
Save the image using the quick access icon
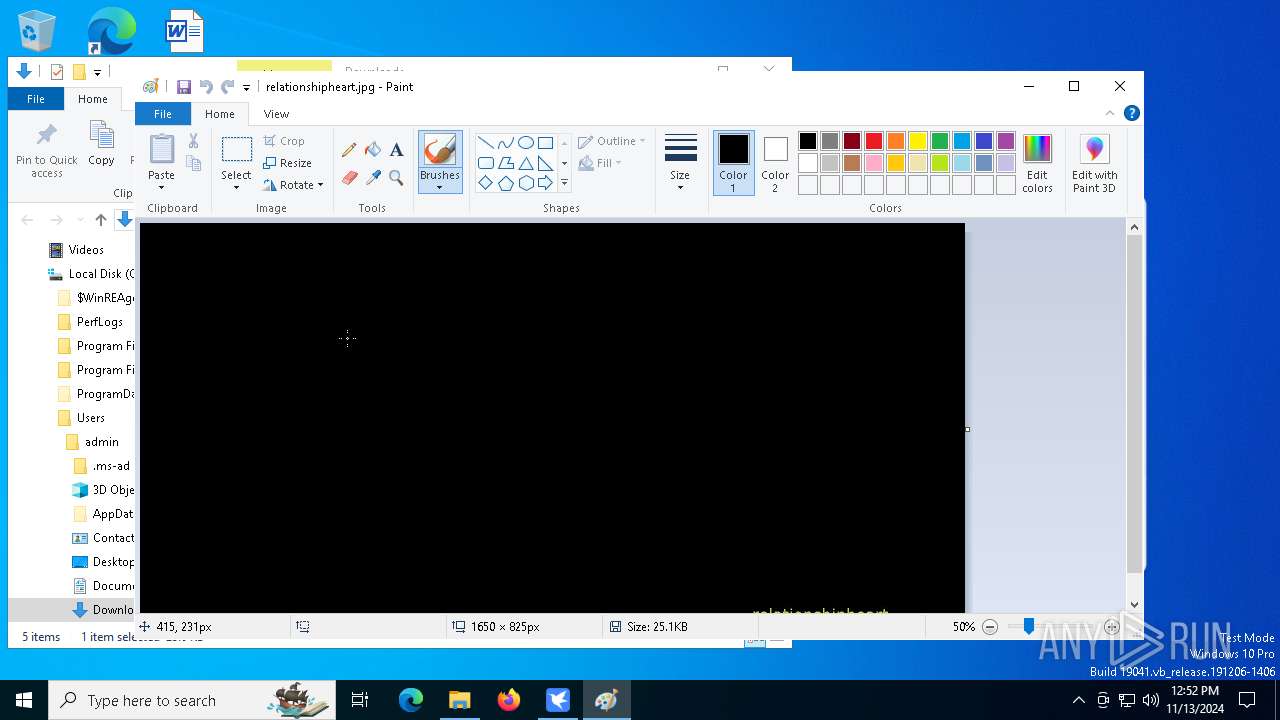(184, 87)
